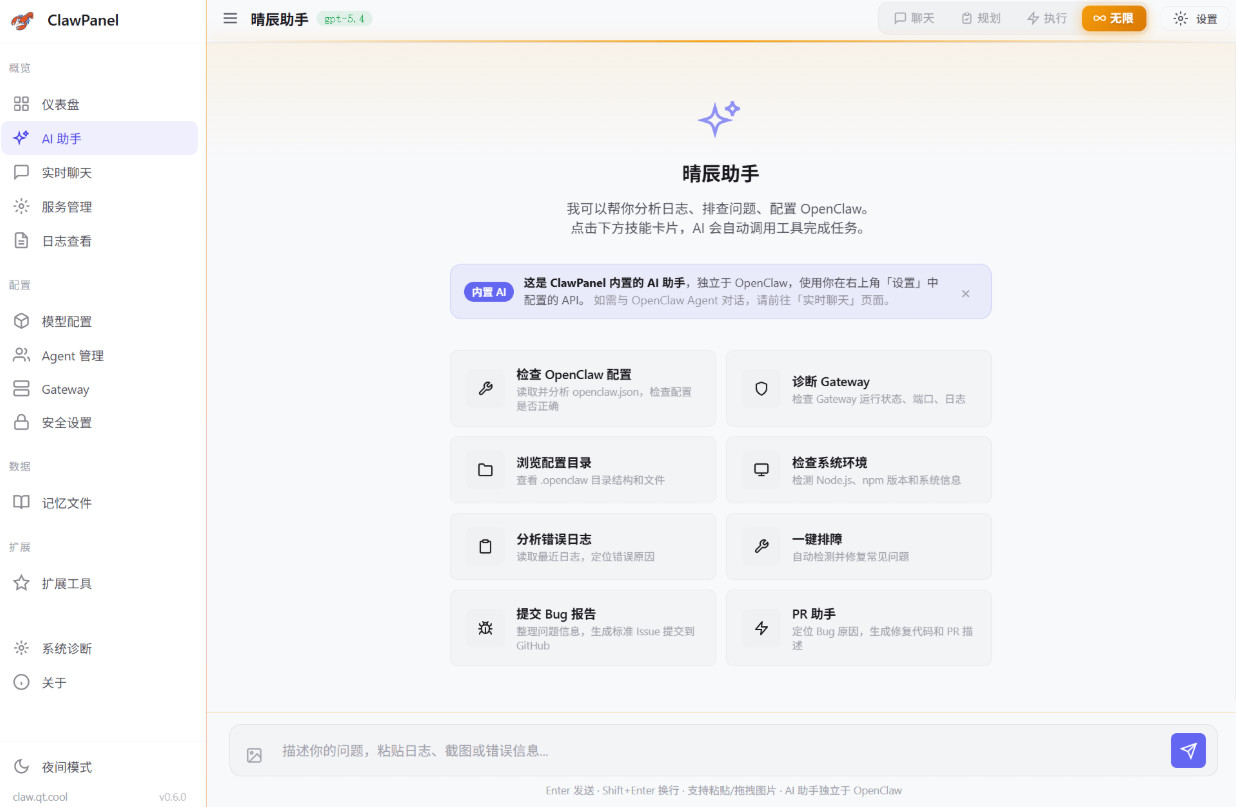
Task: Run the 检查系统环境 monitor card
Action: (x=858, y=469)
